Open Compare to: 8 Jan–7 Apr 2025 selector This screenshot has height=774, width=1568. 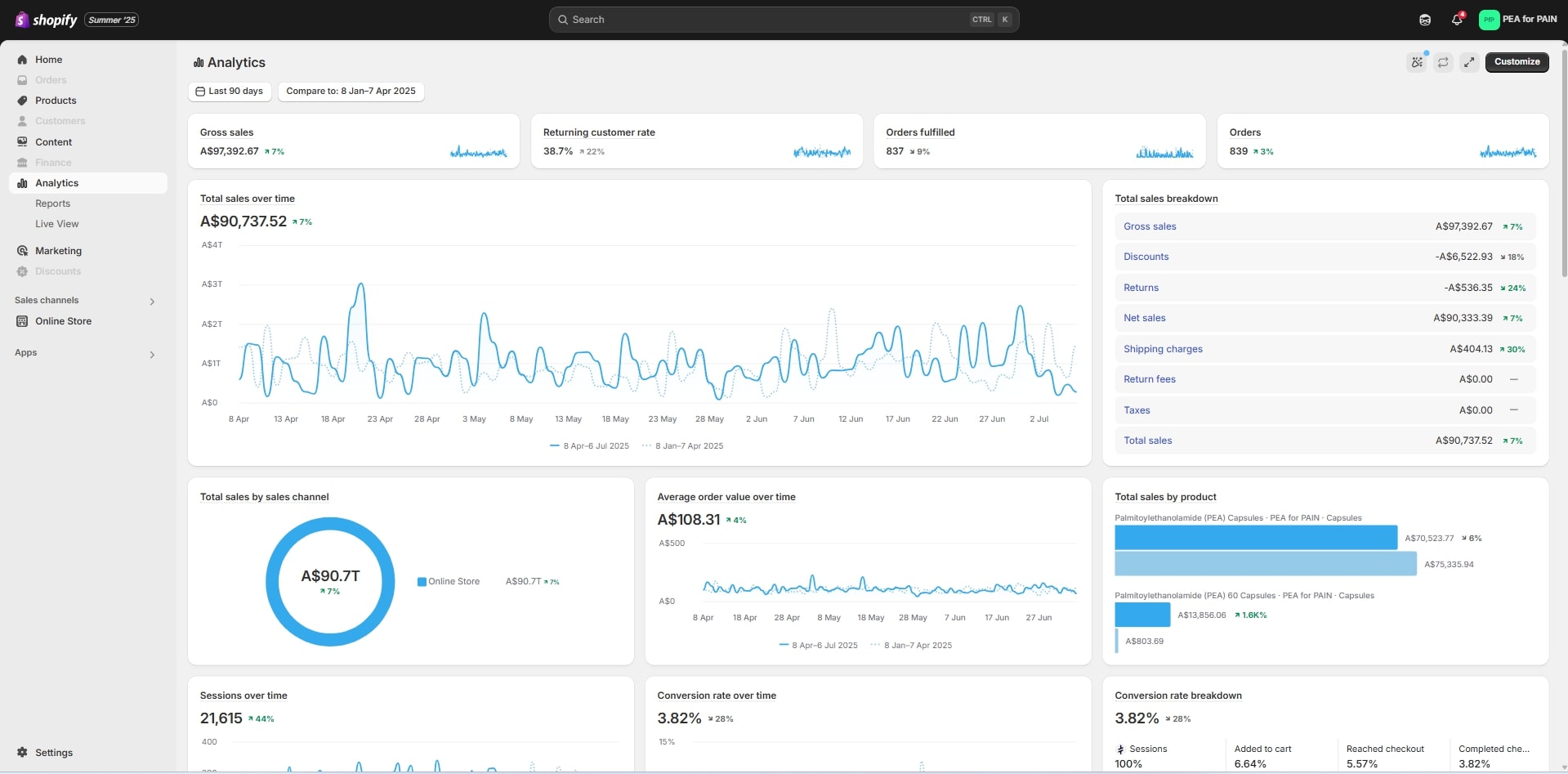coord(351,92)
